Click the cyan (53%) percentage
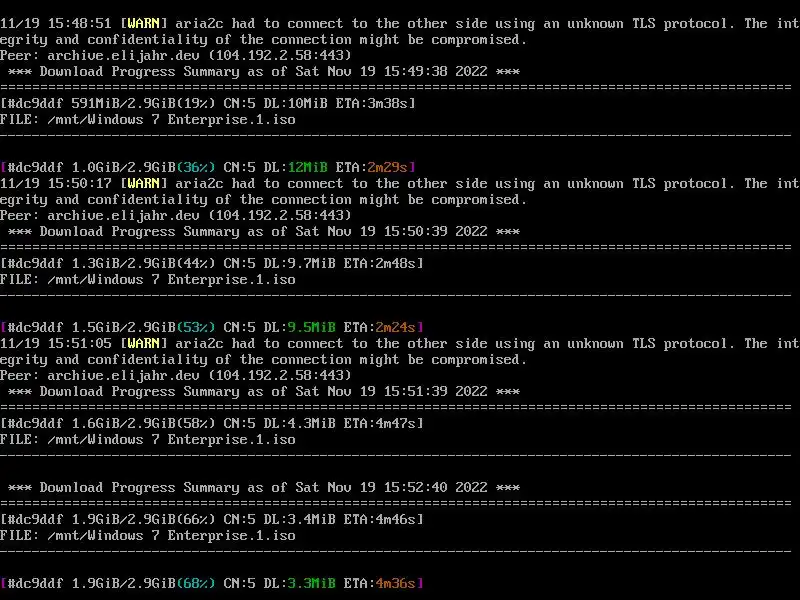This screenshot has height=600, width=800. point(195,327)
